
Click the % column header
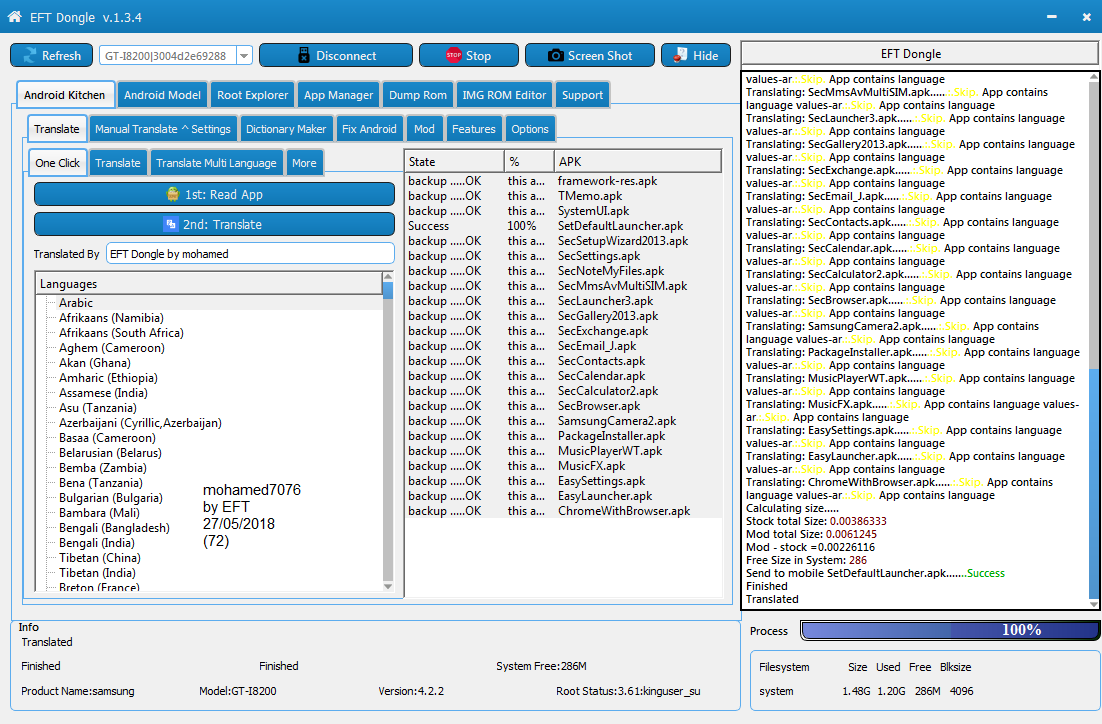tap(529, 162)
